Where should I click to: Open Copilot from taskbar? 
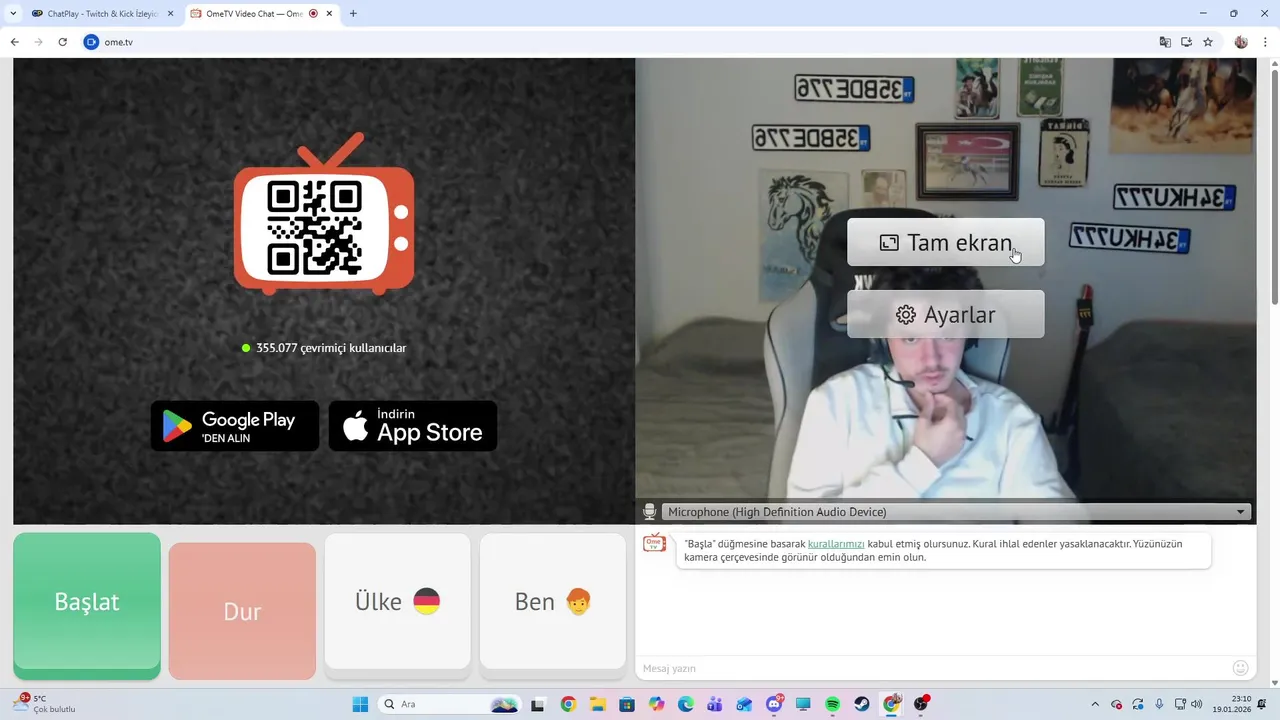656,704
